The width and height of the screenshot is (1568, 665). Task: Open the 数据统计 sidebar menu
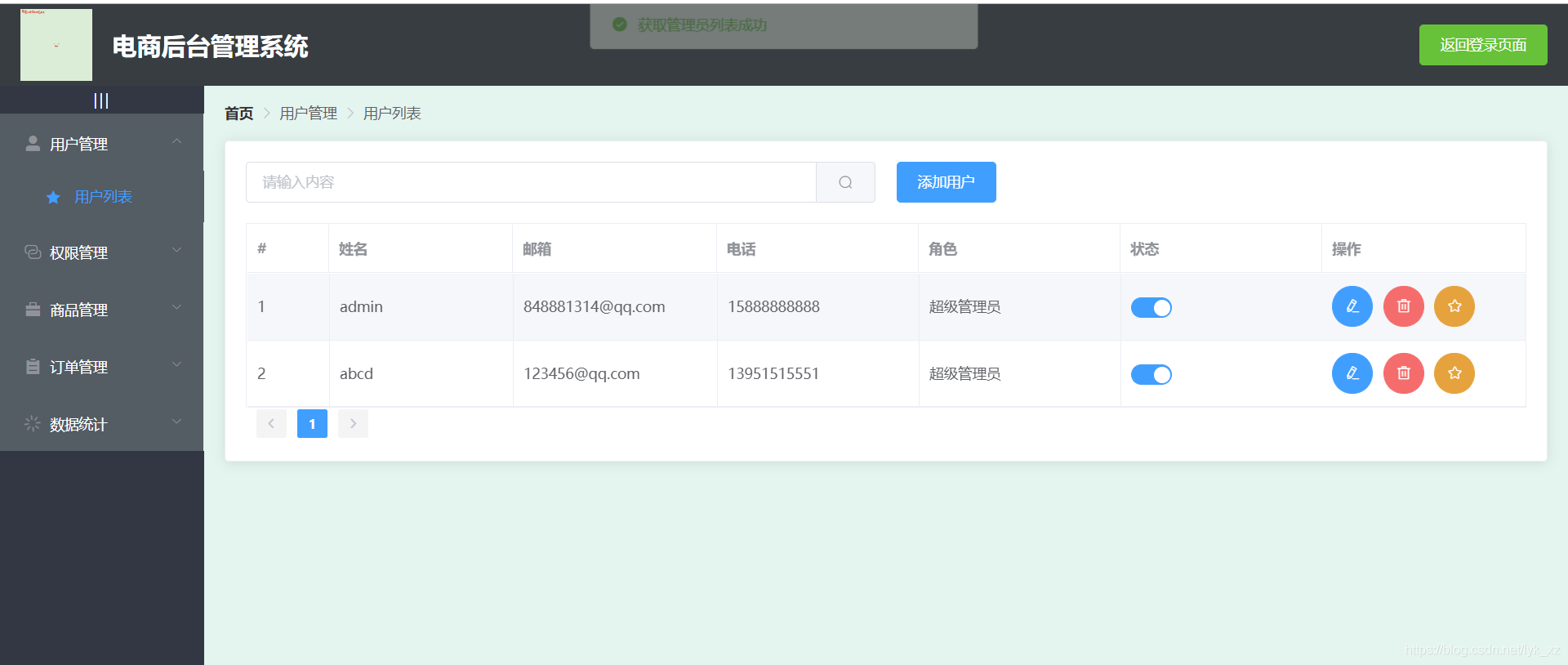coord(102,424)
